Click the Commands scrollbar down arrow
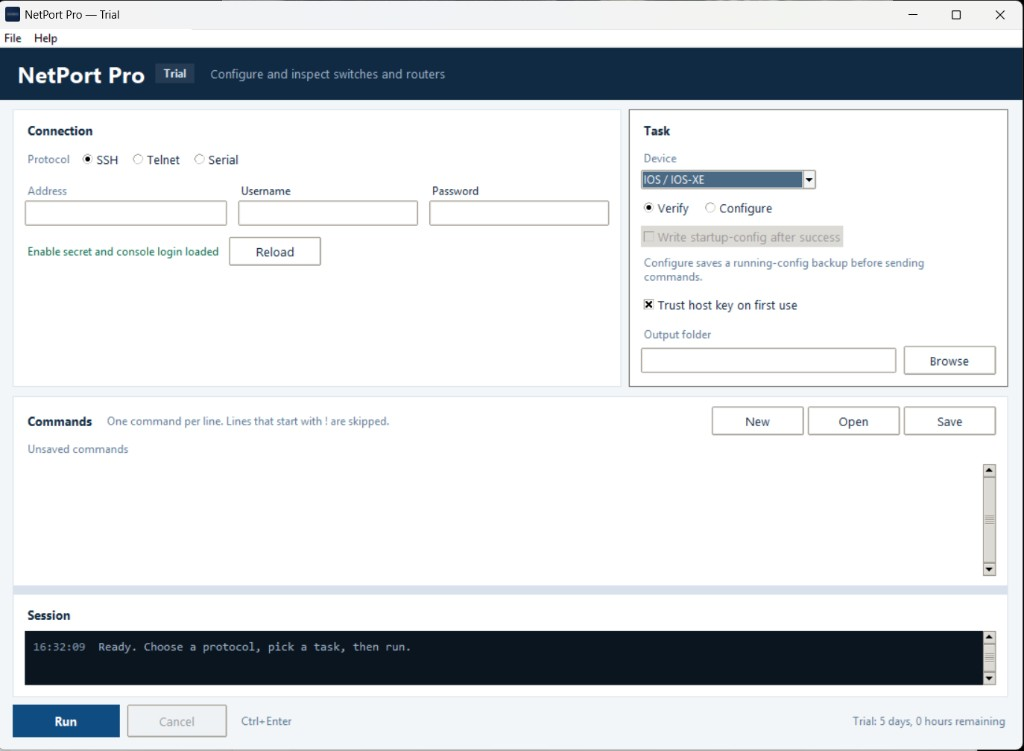 click(x=989, y=569)
